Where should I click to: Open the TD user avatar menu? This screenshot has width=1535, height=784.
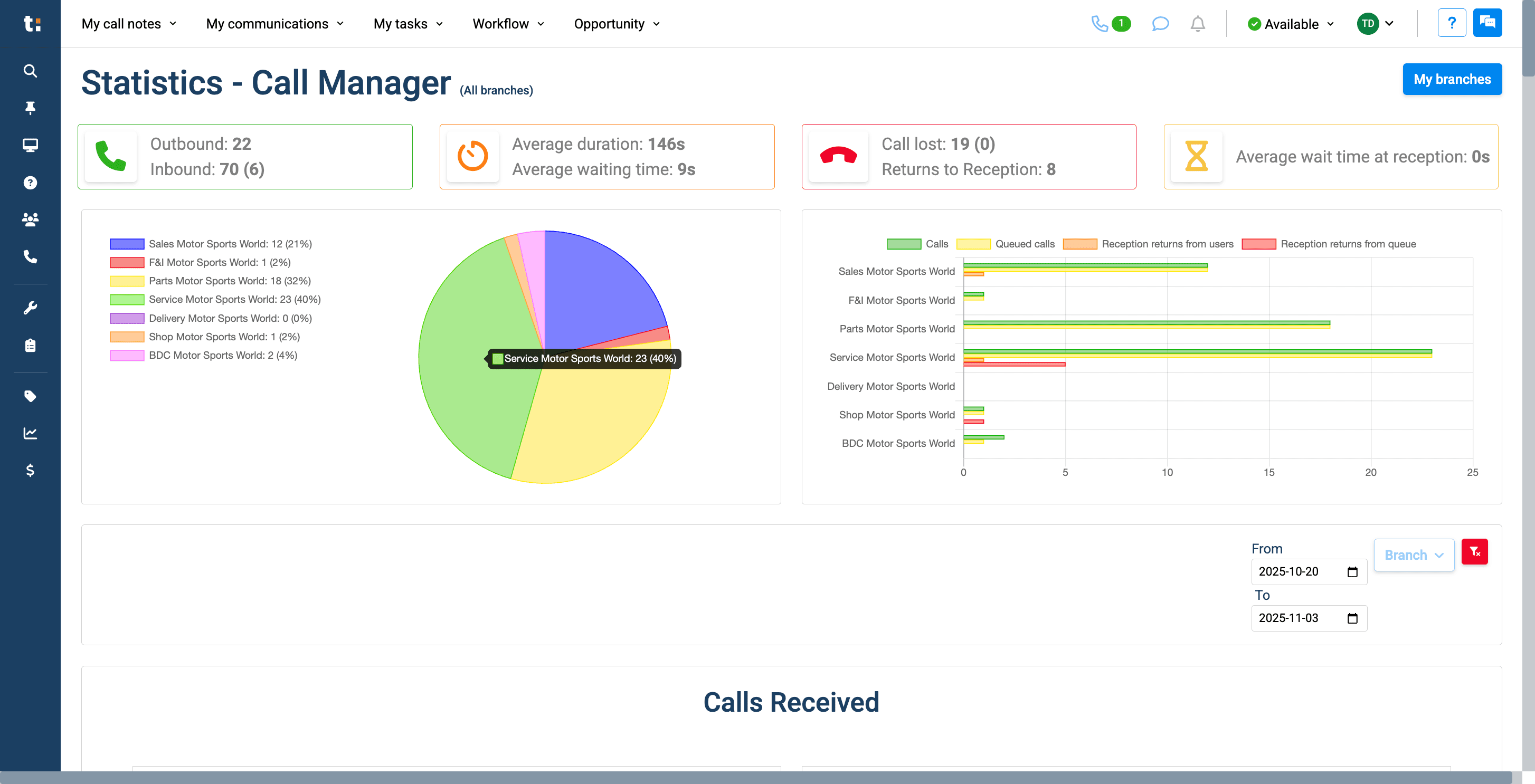(1376, 24)
